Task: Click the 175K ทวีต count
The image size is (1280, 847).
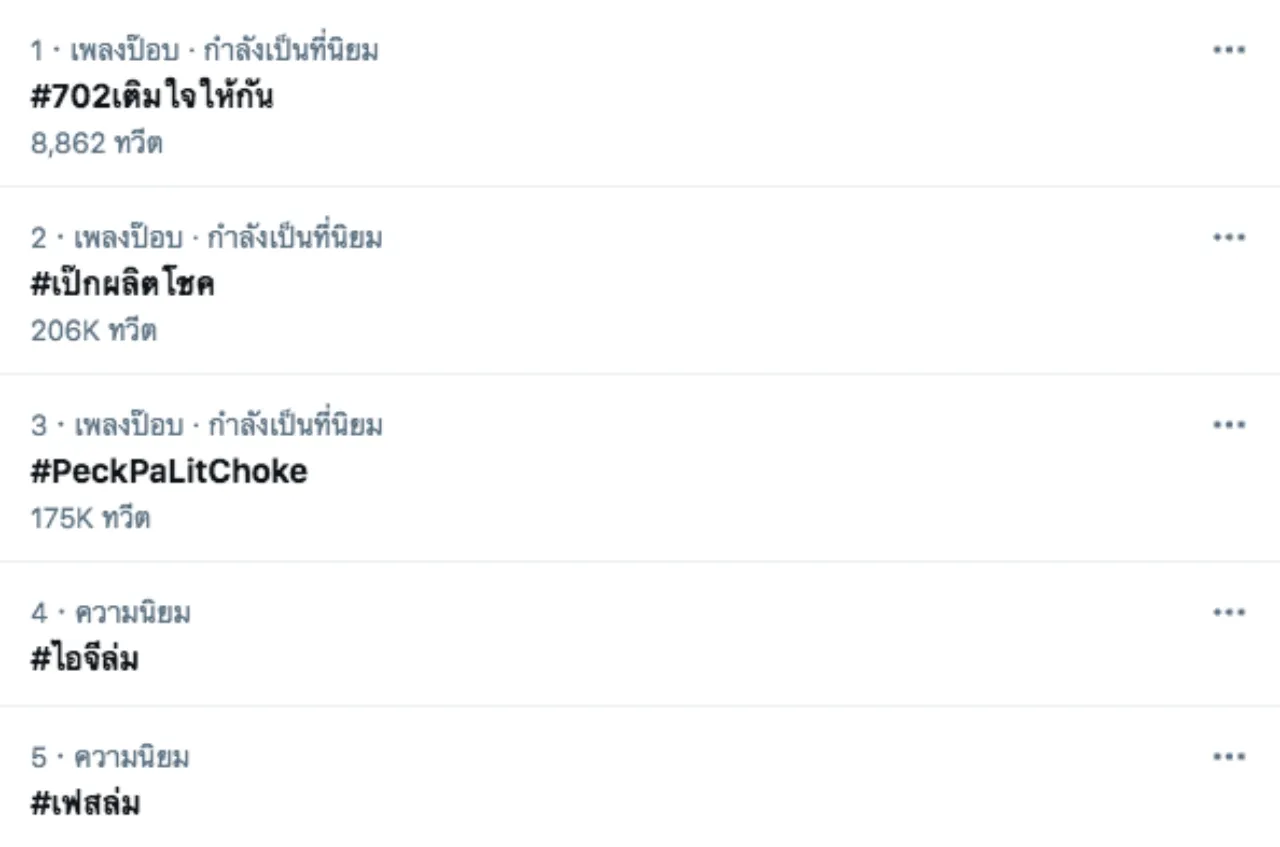Action: pyautogui.click(x=90, y=518)
